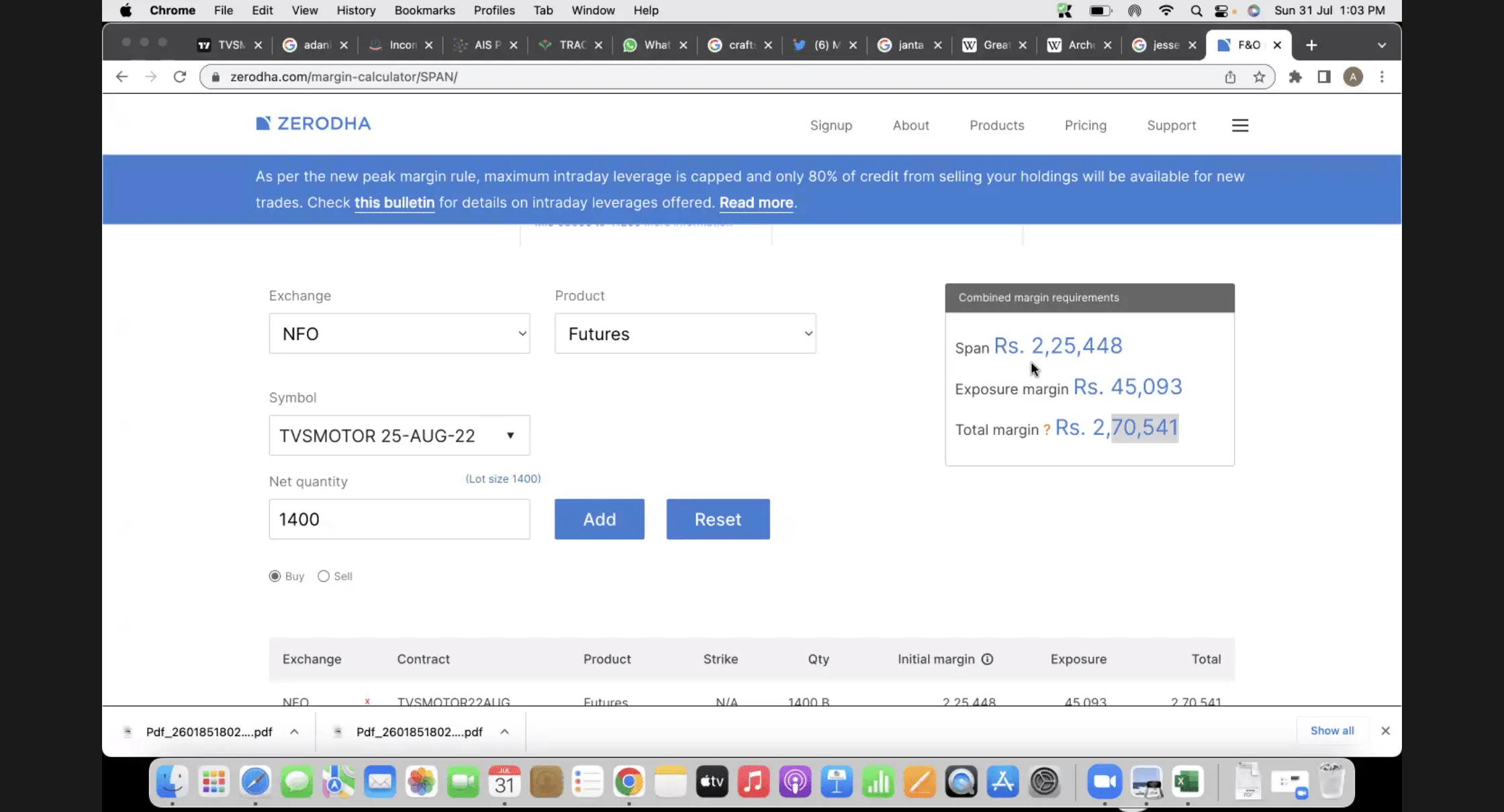Screen dimensions: 1504x812
Task: Click the Net quantity input field
Action: (x=399, y=519)
